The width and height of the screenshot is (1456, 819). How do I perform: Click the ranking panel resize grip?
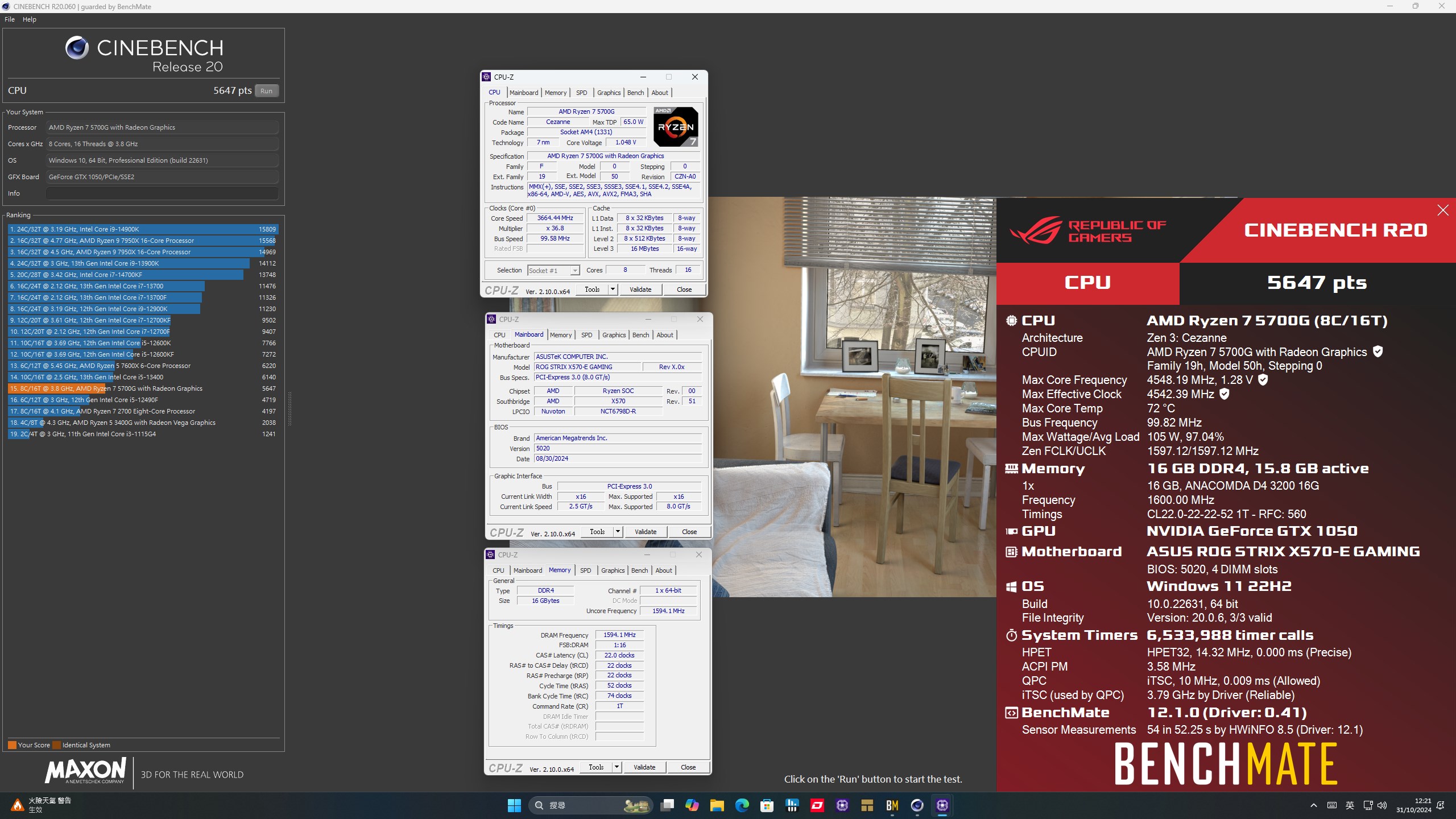[289, 408]
